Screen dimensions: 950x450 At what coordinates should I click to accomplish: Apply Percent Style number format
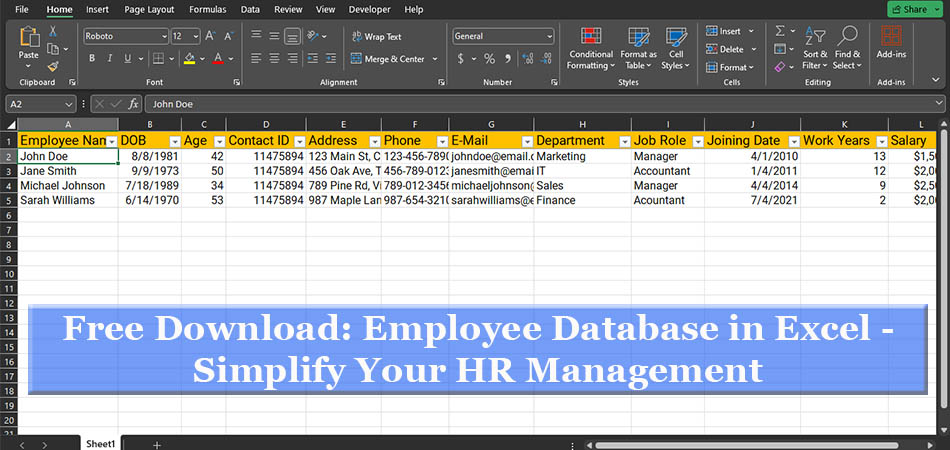(489, 59)
